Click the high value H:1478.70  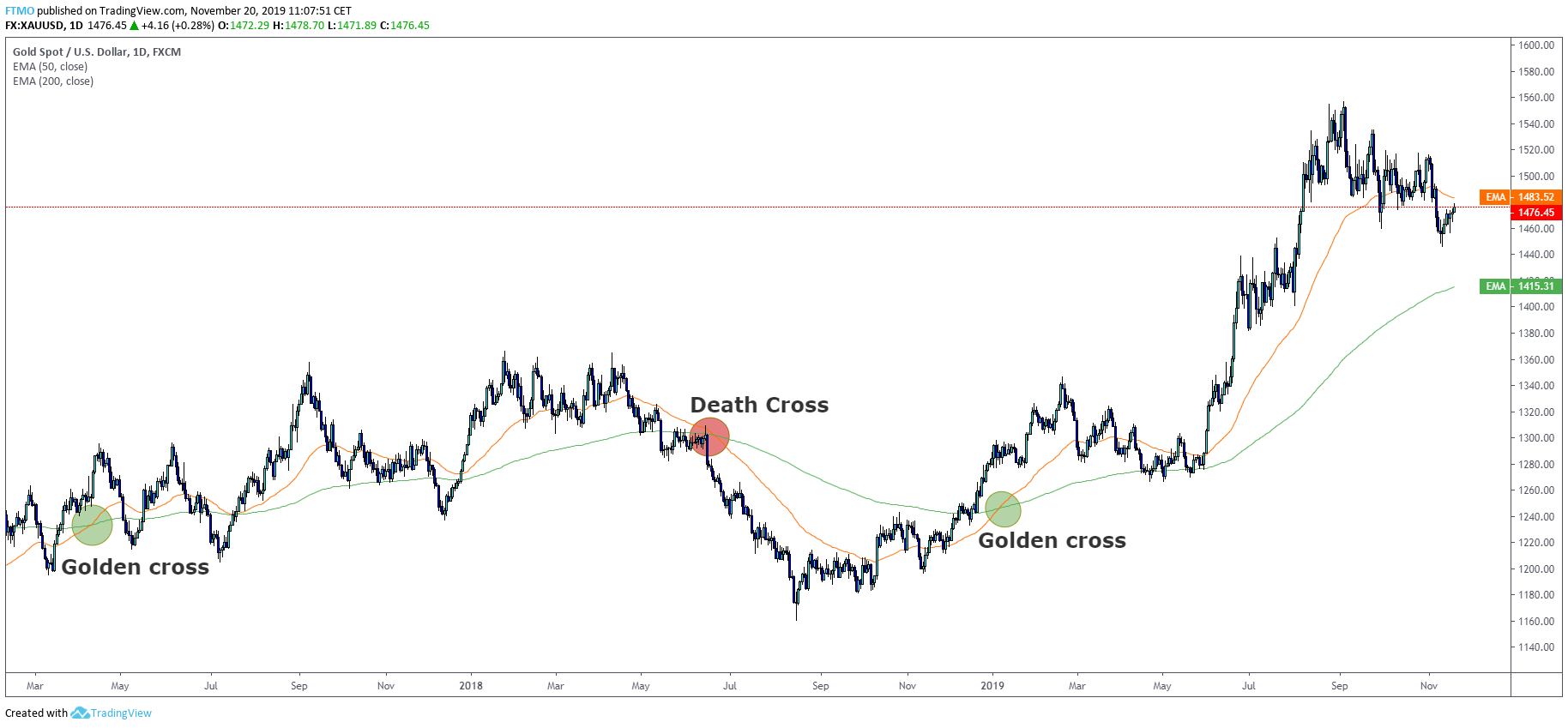coord(299,26)
